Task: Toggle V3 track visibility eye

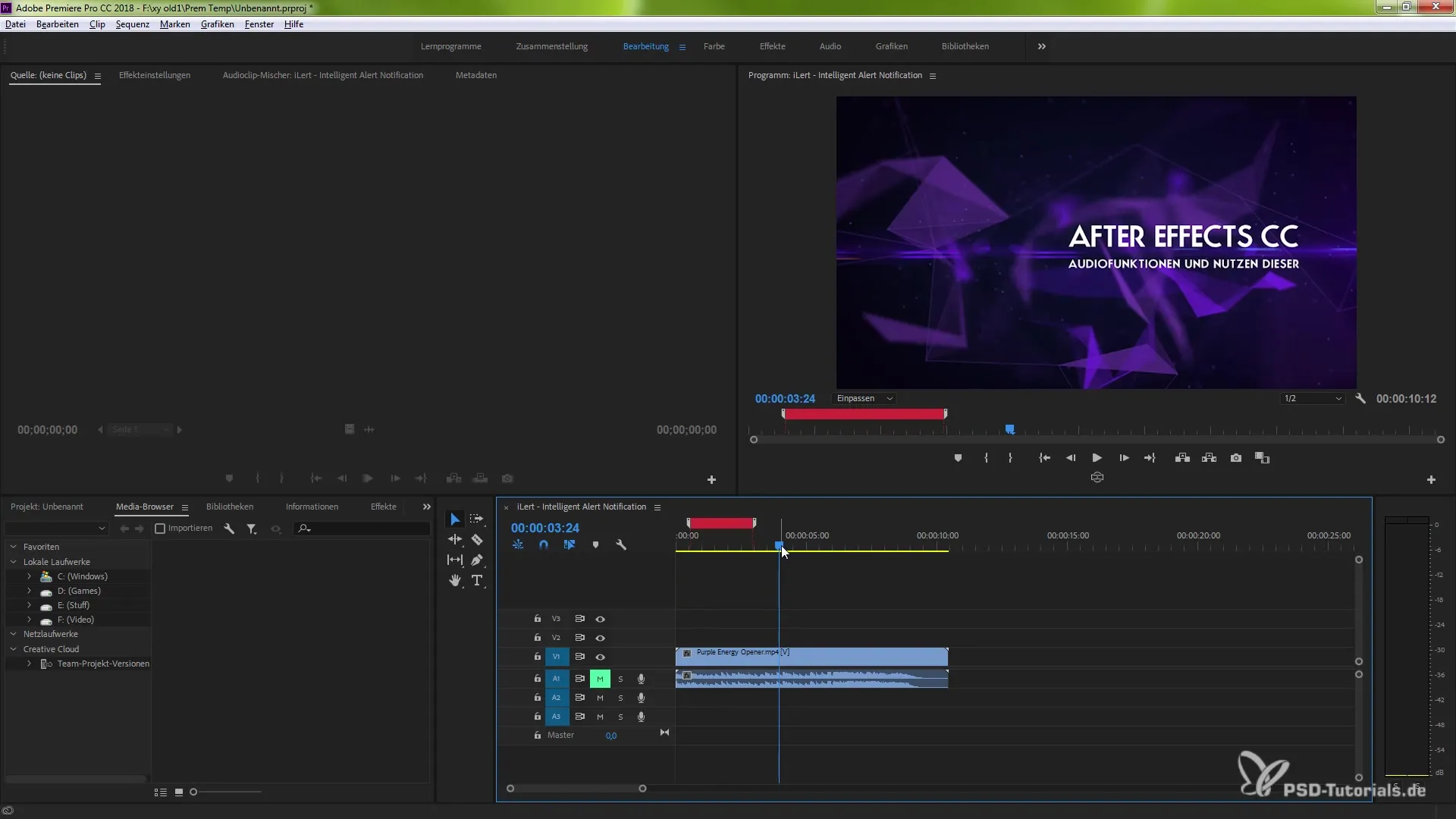Action: (600, 619)
